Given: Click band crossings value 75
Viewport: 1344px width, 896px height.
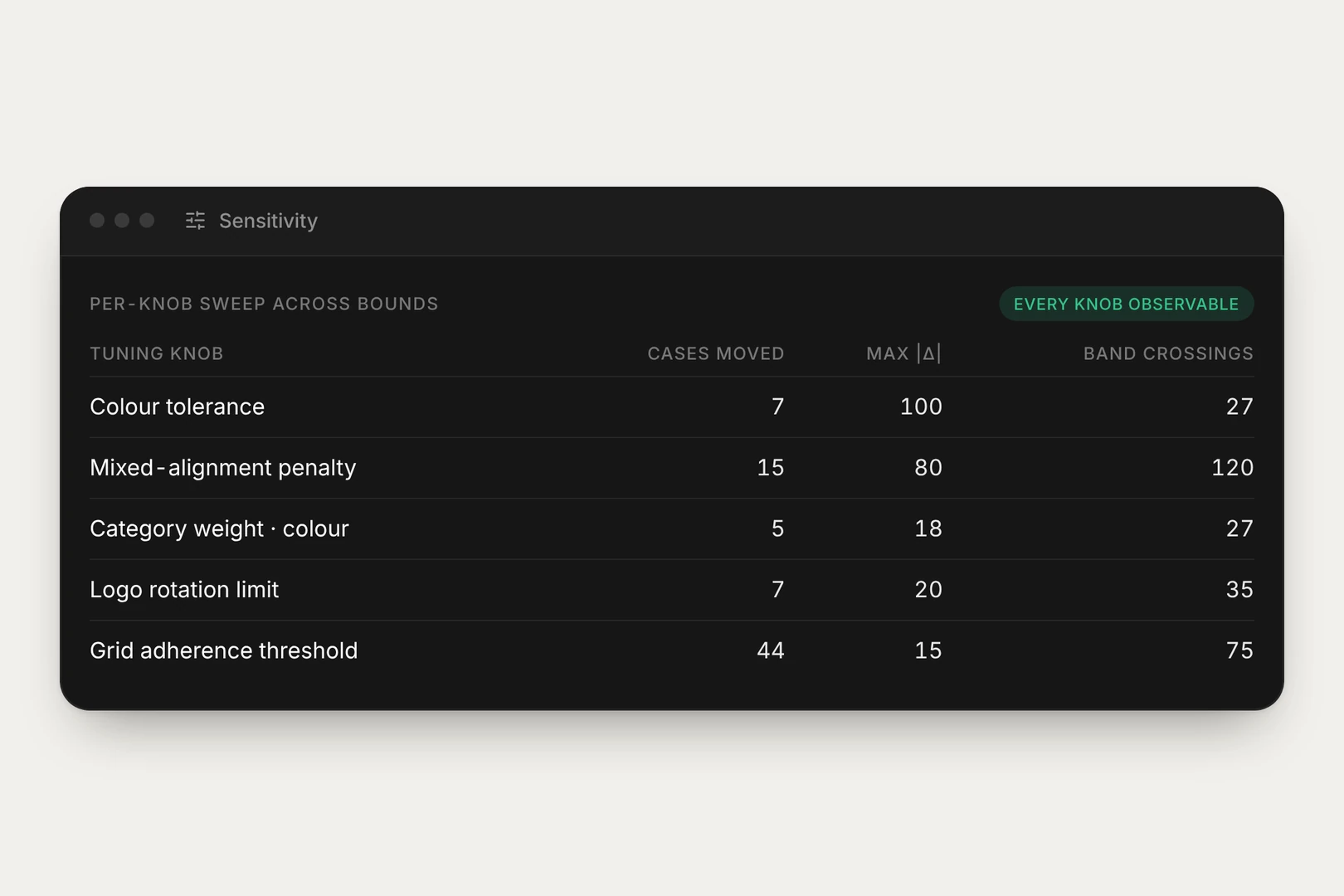Looking at the screenshot, I should pyautogui.click(x=1240, y=650).
